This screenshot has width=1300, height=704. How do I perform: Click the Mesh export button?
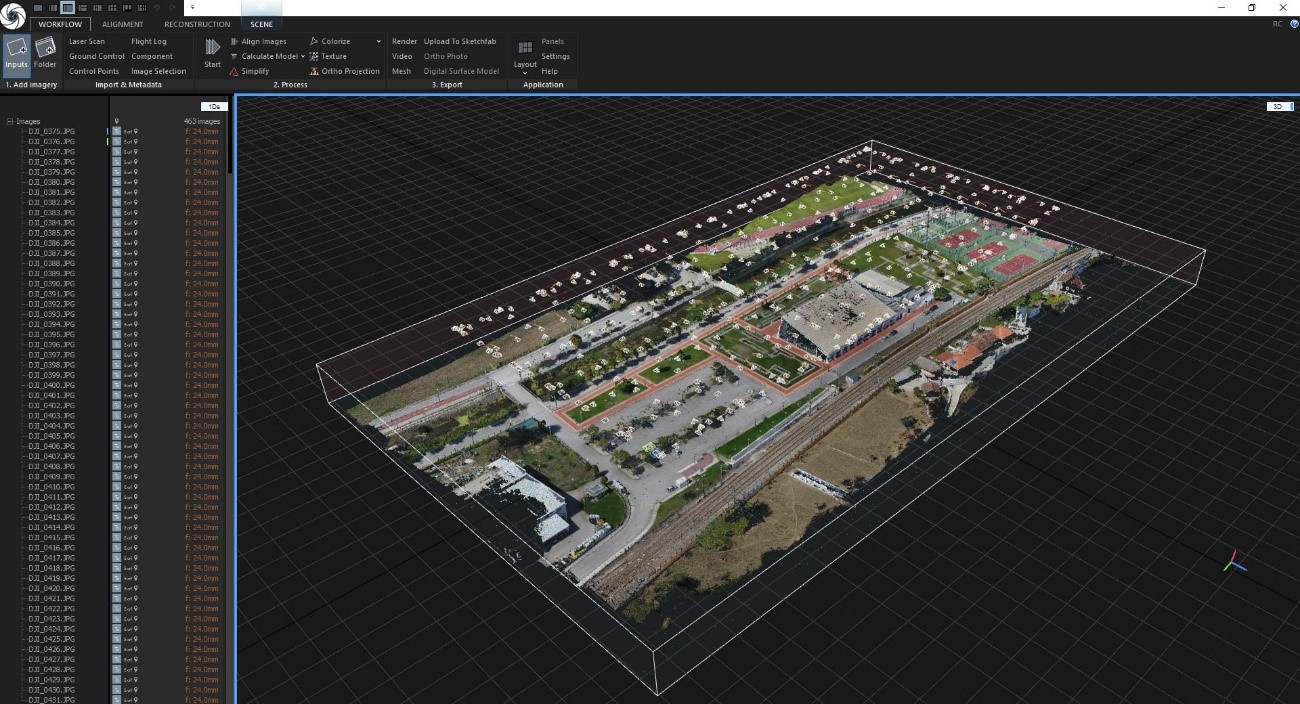pos(401,72)
